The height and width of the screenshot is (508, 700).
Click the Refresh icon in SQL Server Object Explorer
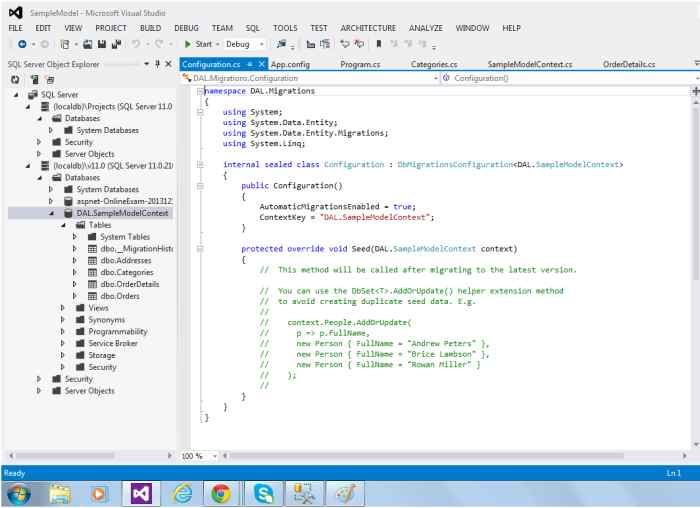click(15, 78)
